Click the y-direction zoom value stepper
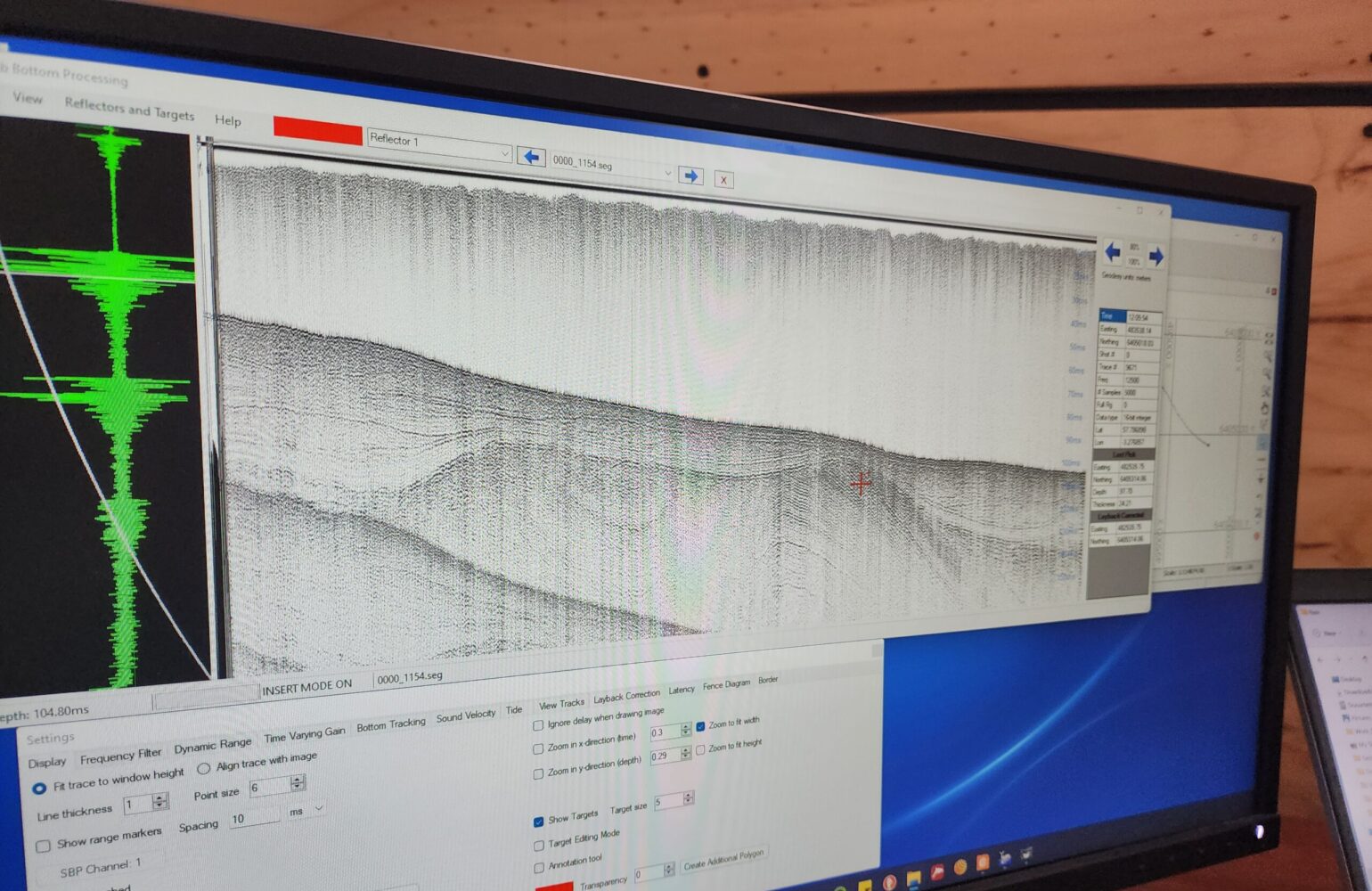This screenshot has height=891, width=1372. (686, 753)
